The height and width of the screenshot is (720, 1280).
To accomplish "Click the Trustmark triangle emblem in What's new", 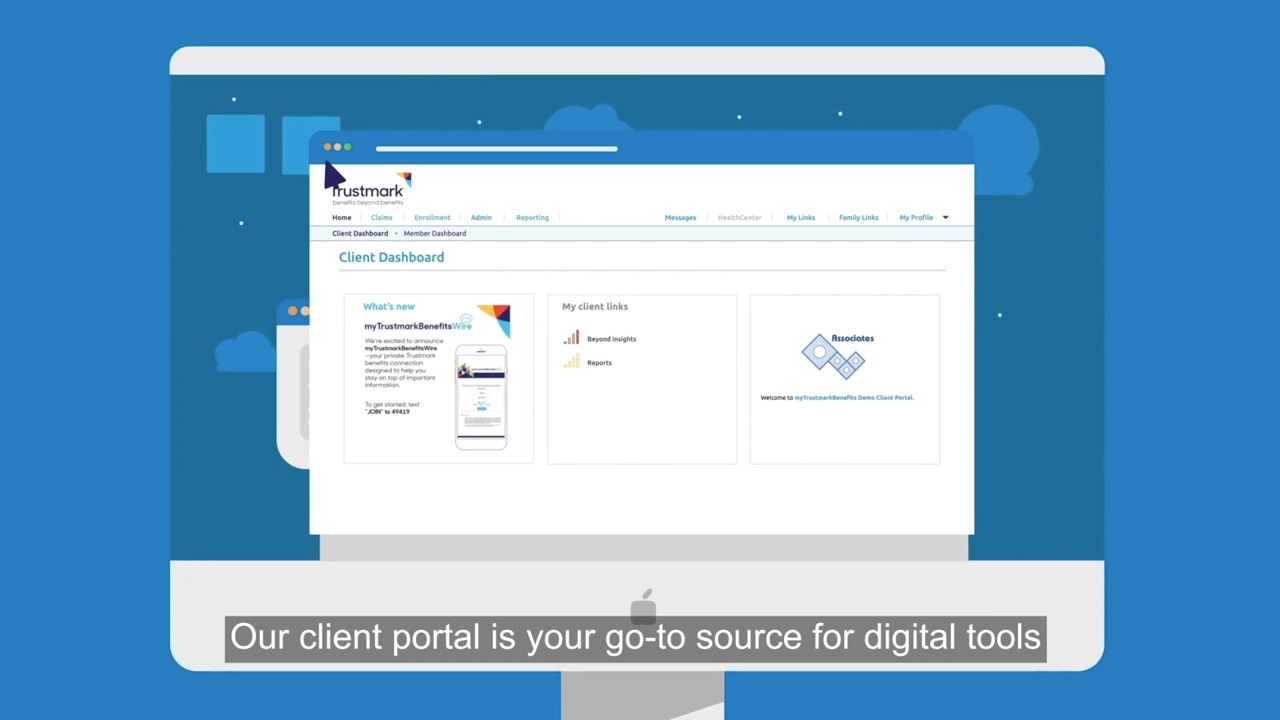I will coord(494,320).
